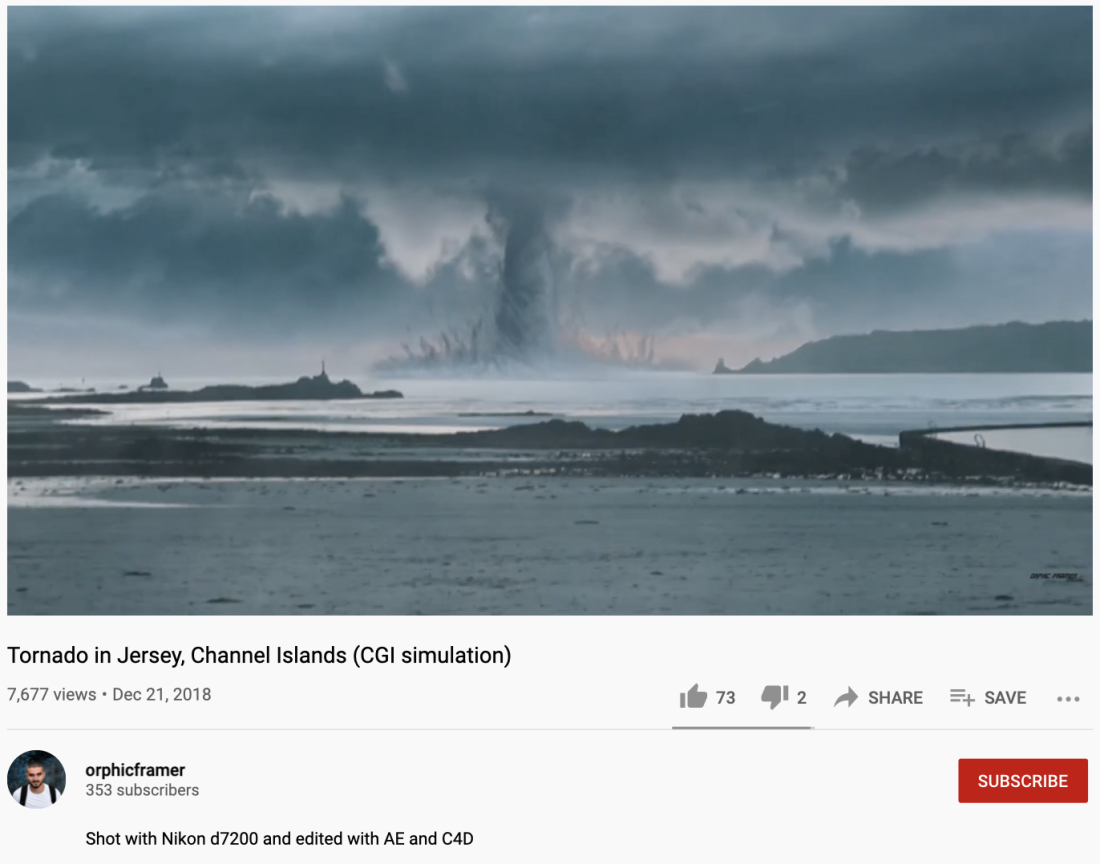Click the thumbs-down dislike icon

click(775, 697)
